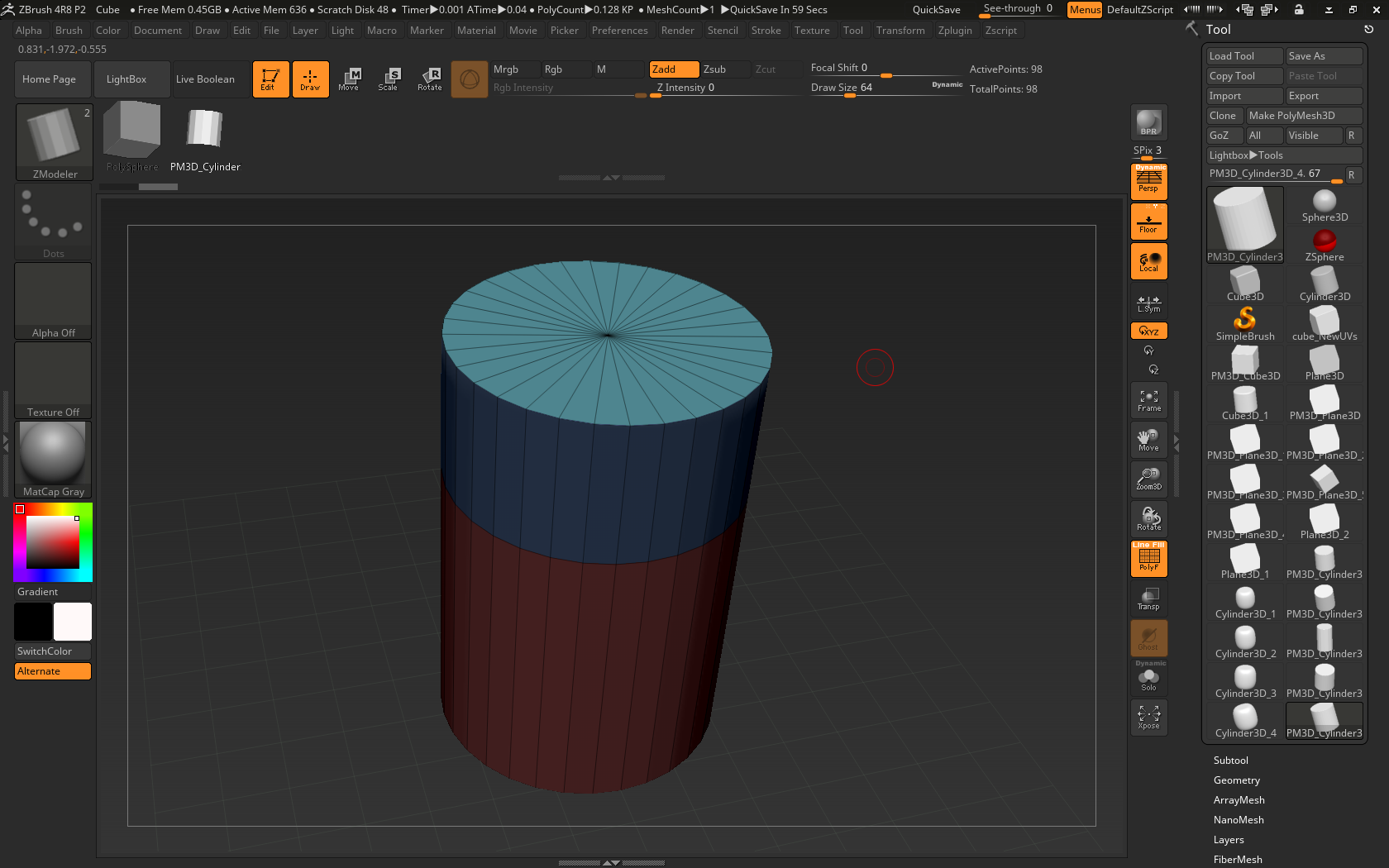This screenshot has width=1389, height=868.
Task: Open the Zplugin menu
Action: pos(955,31)
